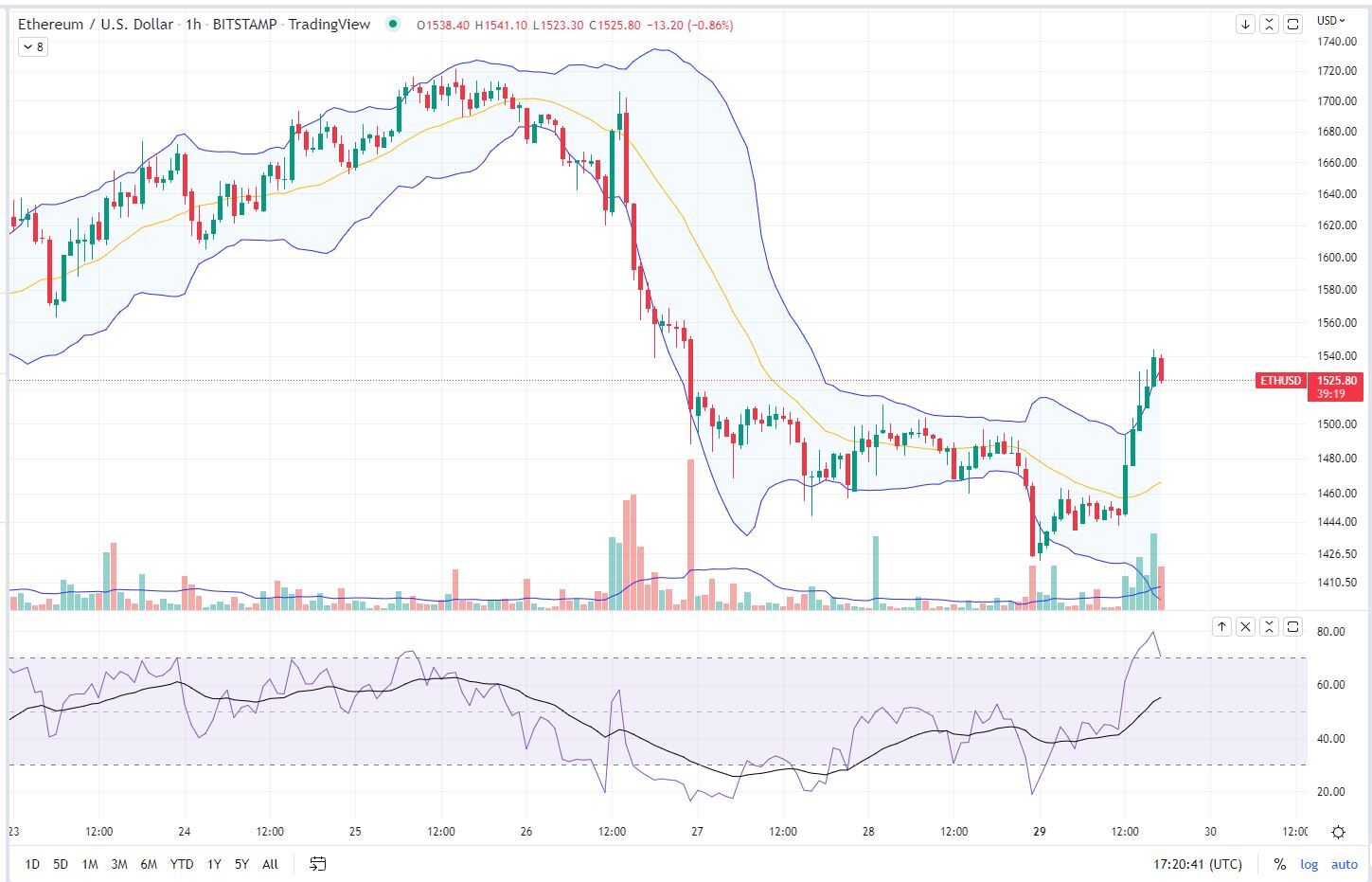Select the YTD date range

pos(182,864)
